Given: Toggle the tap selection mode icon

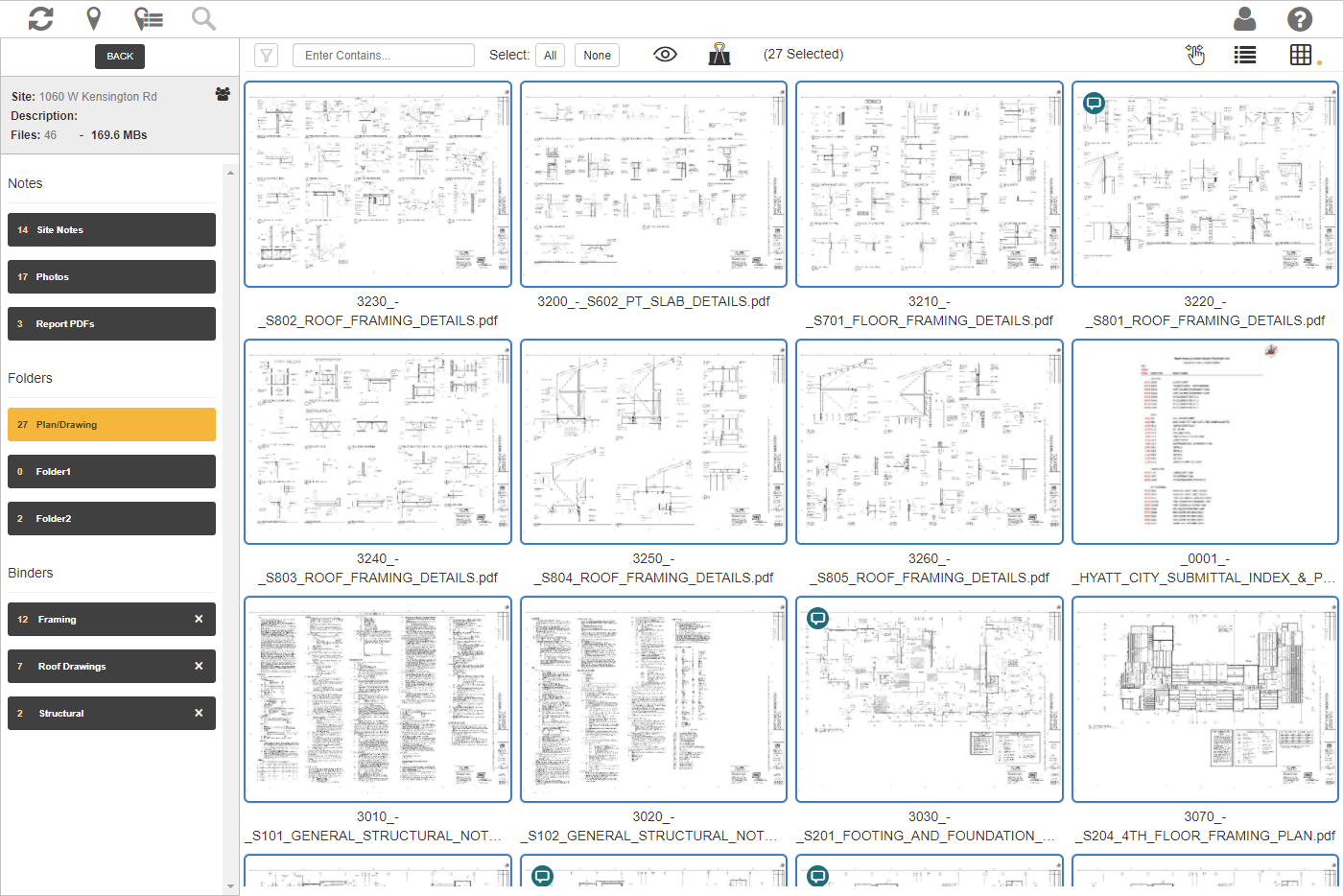Looking at the screenshot, I should (x=1195, y=55).
